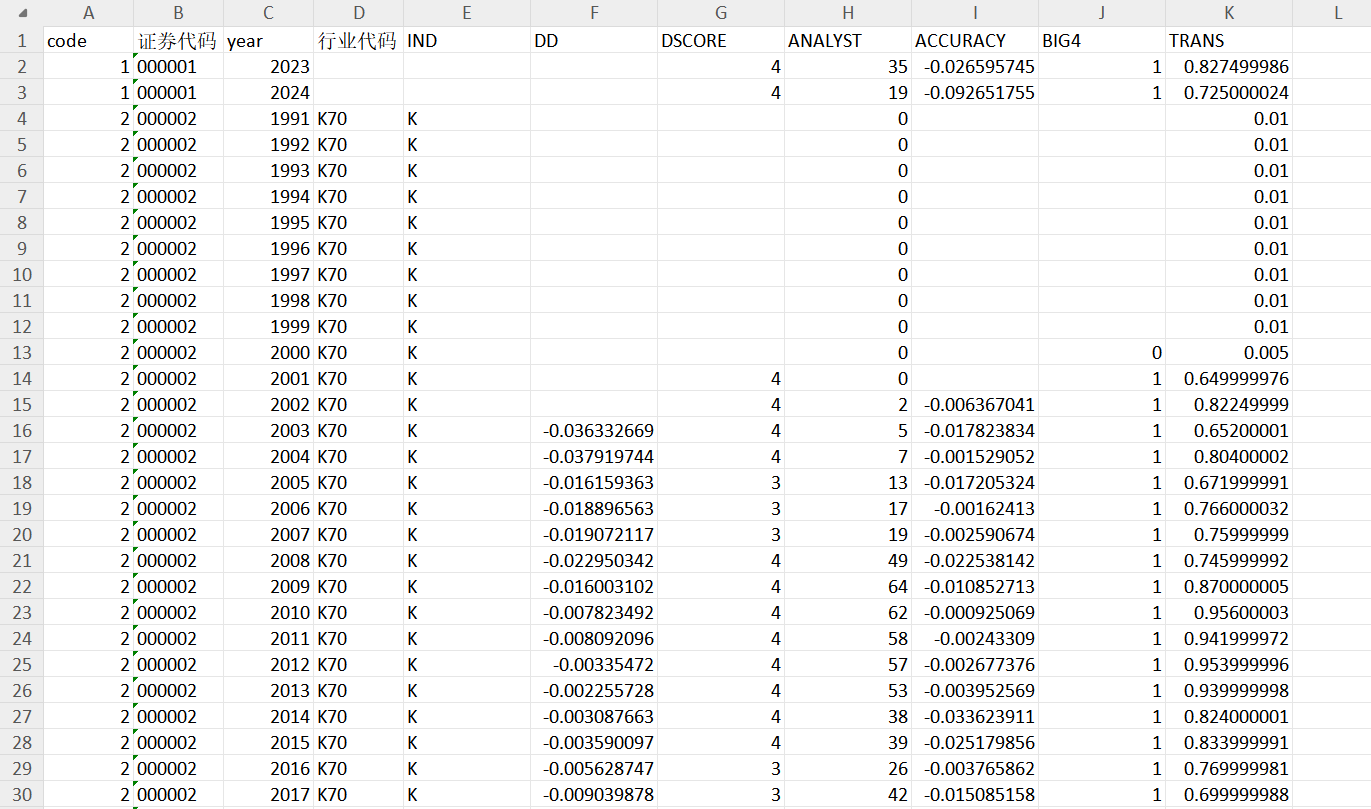The height and width of the screenshot is (809, 1371).
Task: Select column E by its header
Action: pos(467,13)
